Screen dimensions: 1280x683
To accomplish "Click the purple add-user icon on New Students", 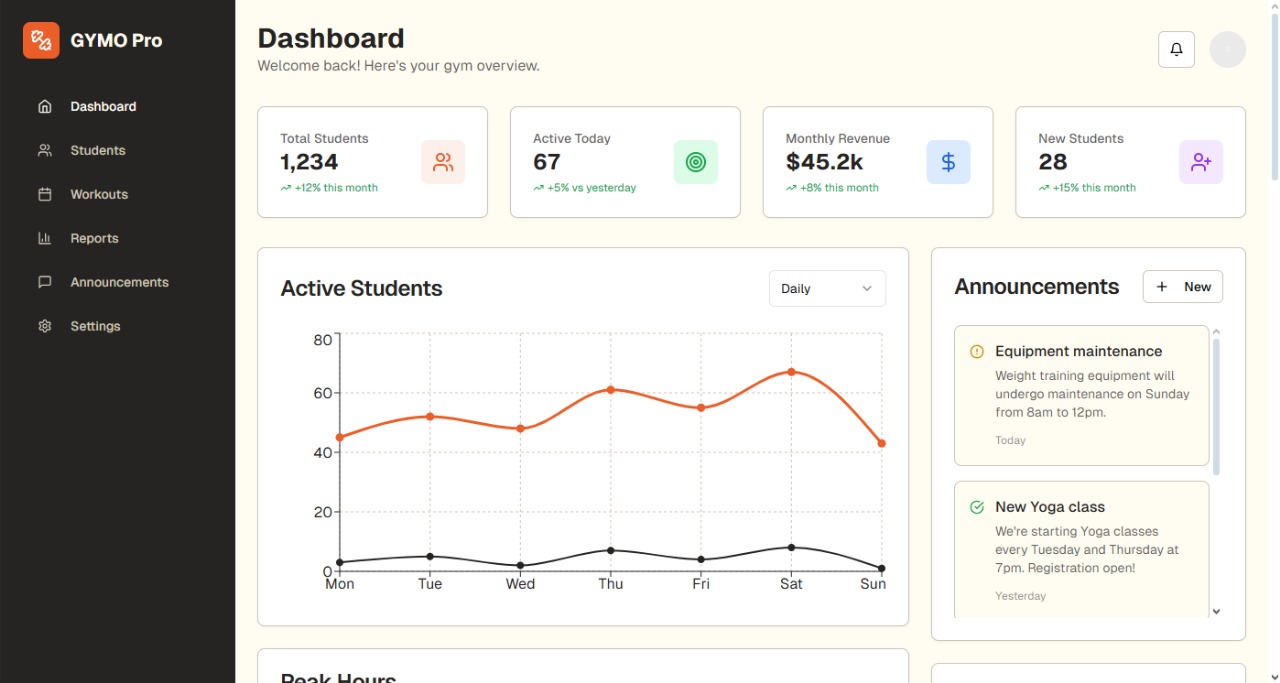I will (1201, 162).
